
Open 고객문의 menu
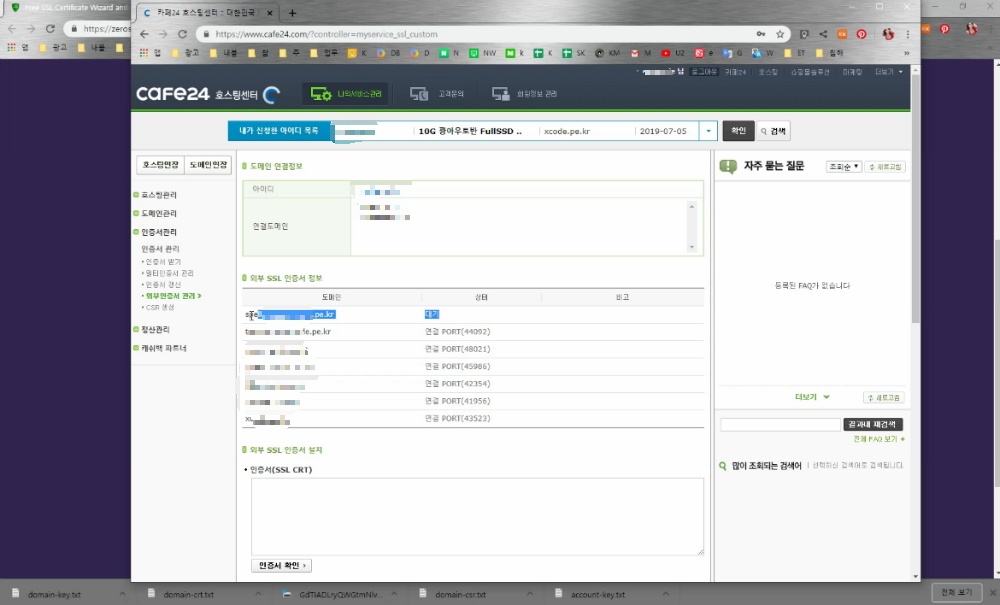pos(437,94)
